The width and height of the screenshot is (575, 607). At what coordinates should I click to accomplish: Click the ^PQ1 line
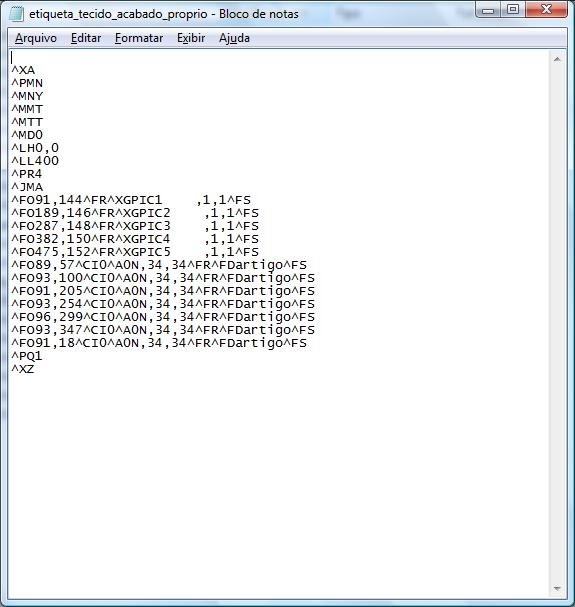coord(26,356)
